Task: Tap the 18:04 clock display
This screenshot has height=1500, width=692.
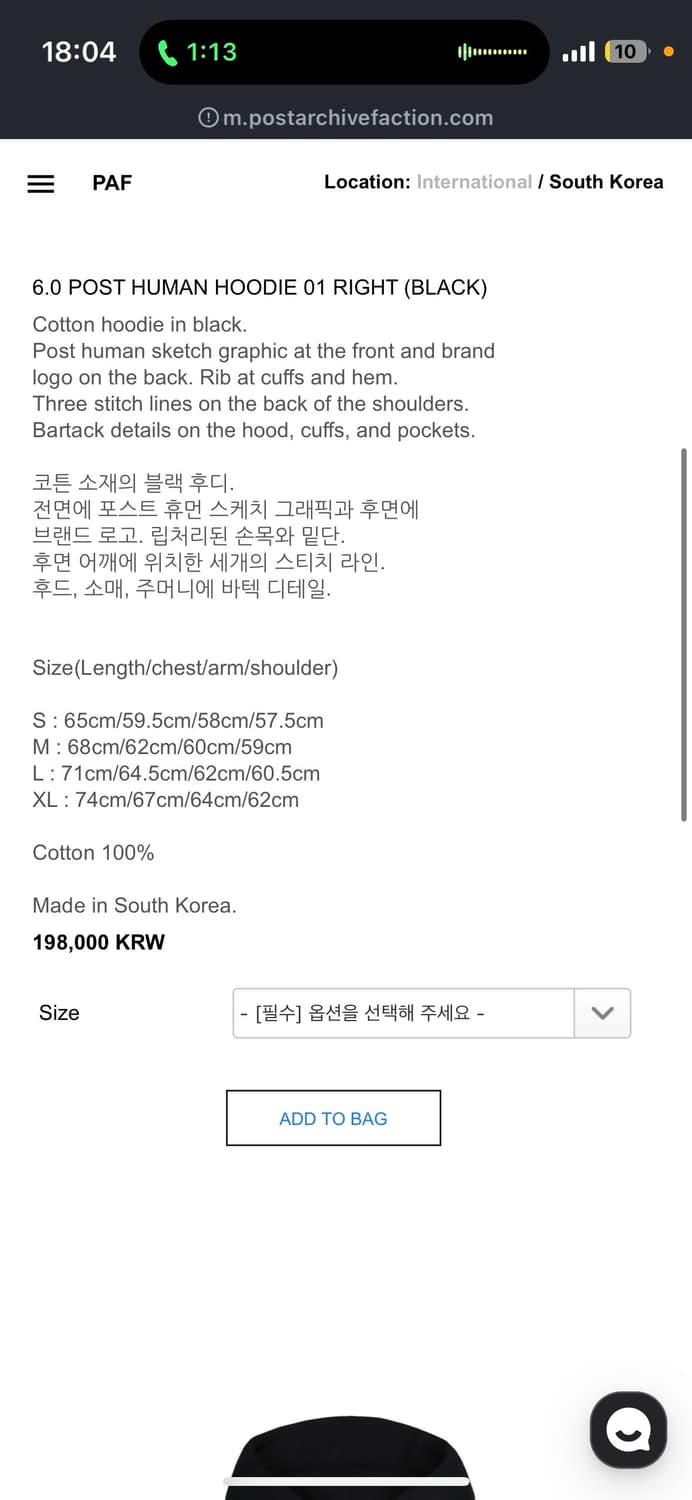Action: (79, 51)
